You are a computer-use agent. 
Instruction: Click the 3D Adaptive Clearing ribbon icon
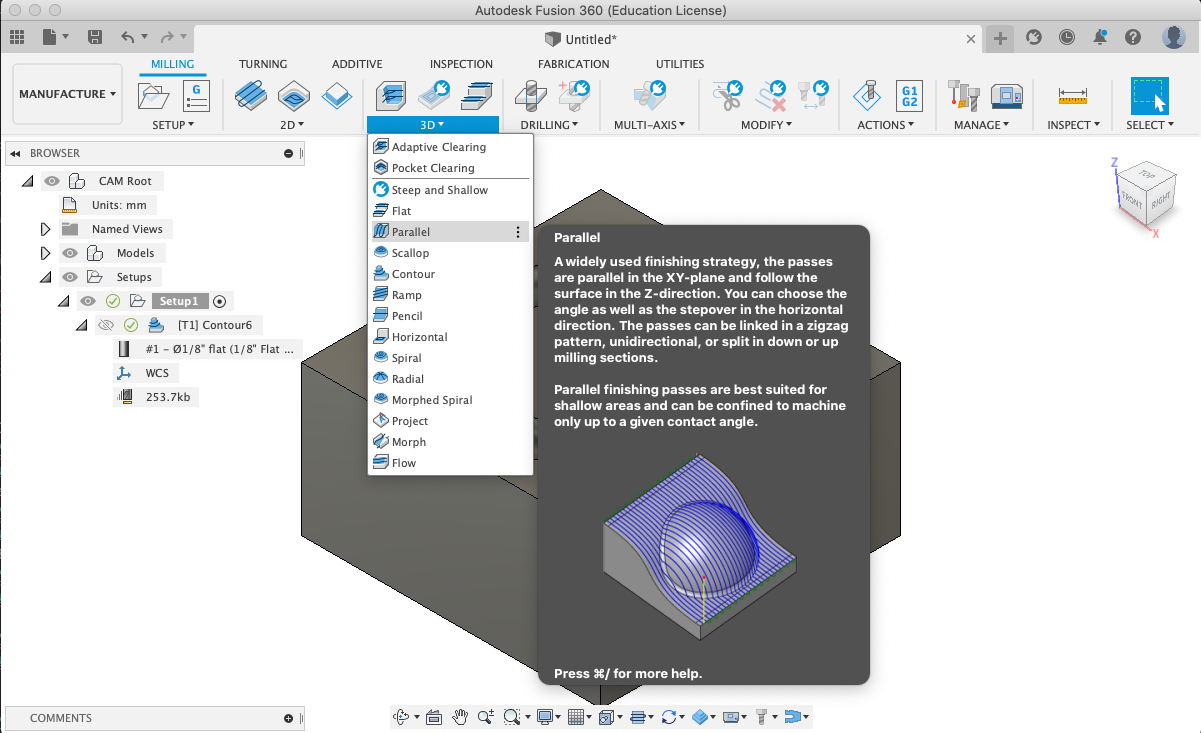tap(390, 96)
